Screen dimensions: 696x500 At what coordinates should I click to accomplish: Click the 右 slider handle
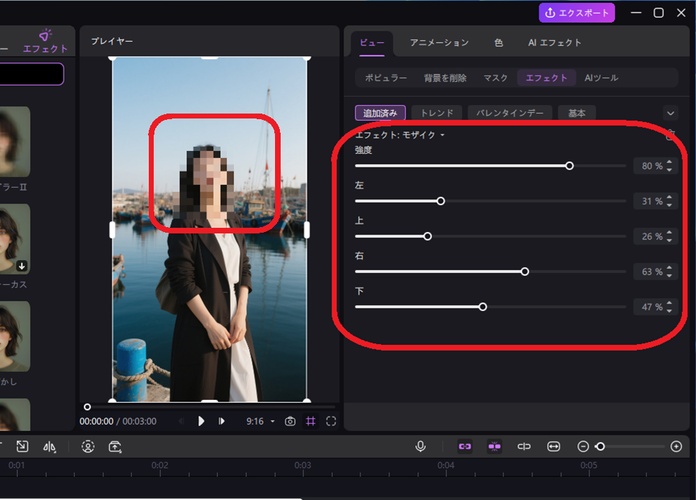point(525,271)
